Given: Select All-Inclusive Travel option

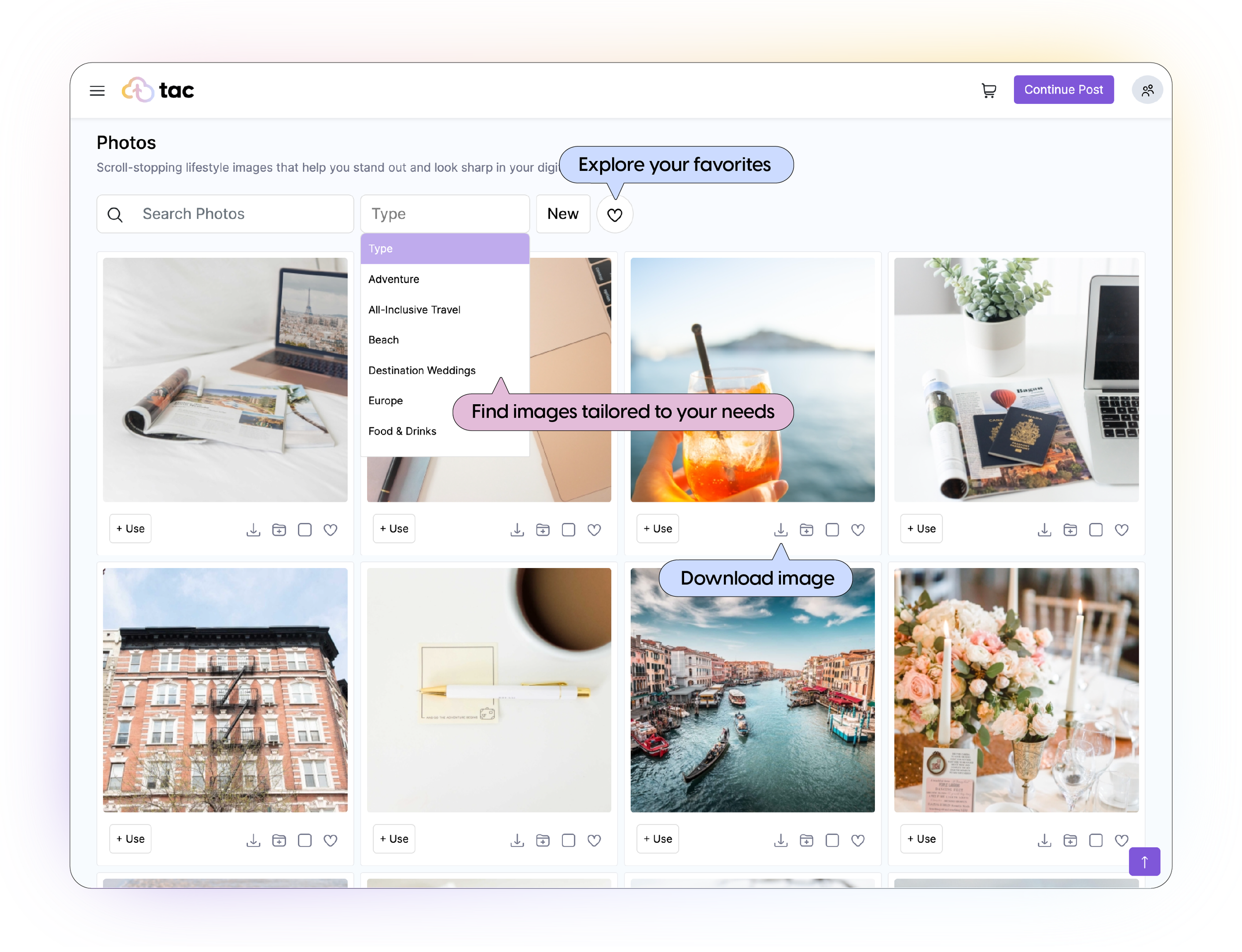Looking at the screenshot, I should 414,310.
